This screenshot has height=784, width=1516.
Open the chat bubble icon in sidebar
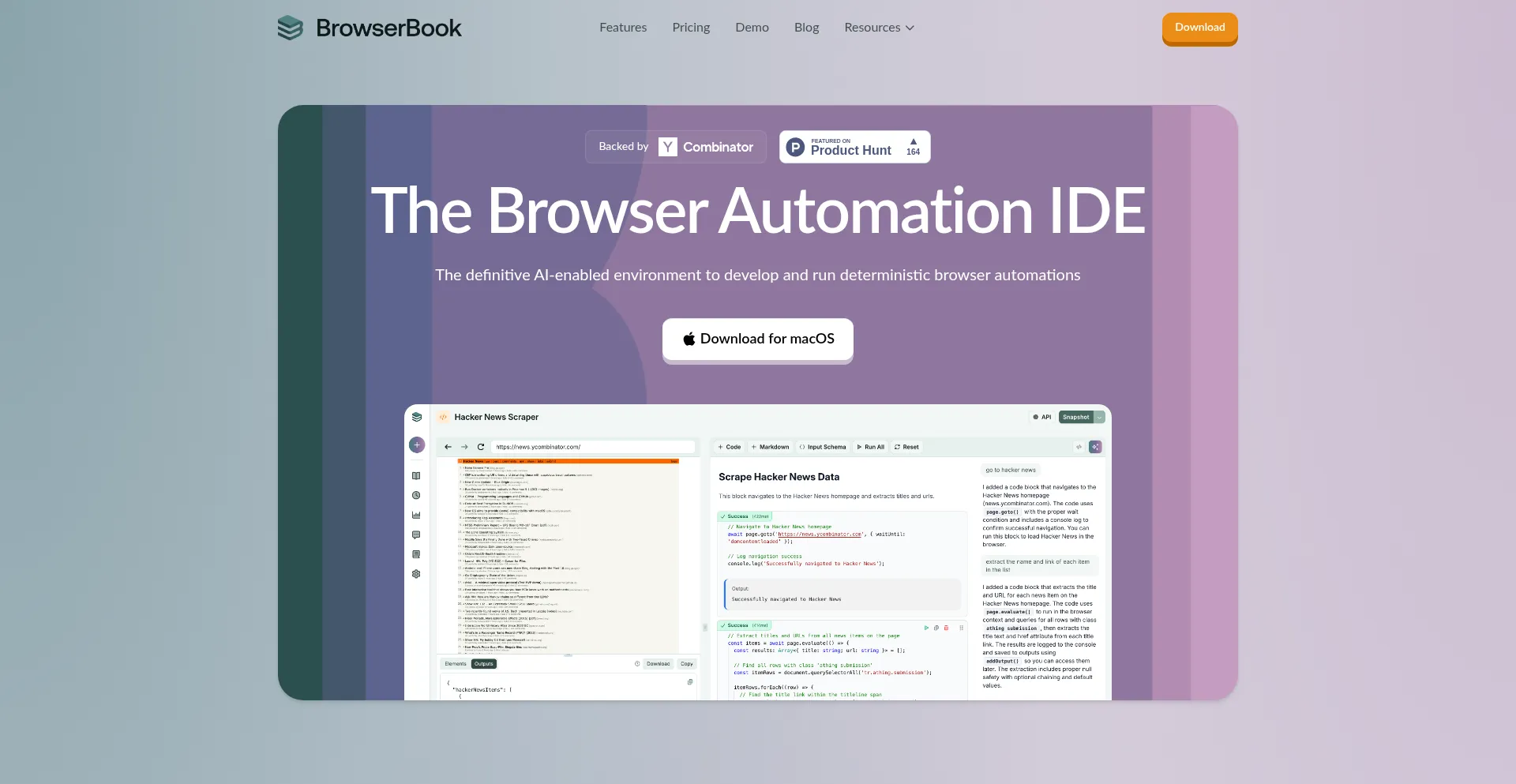[x=416, y=535]
